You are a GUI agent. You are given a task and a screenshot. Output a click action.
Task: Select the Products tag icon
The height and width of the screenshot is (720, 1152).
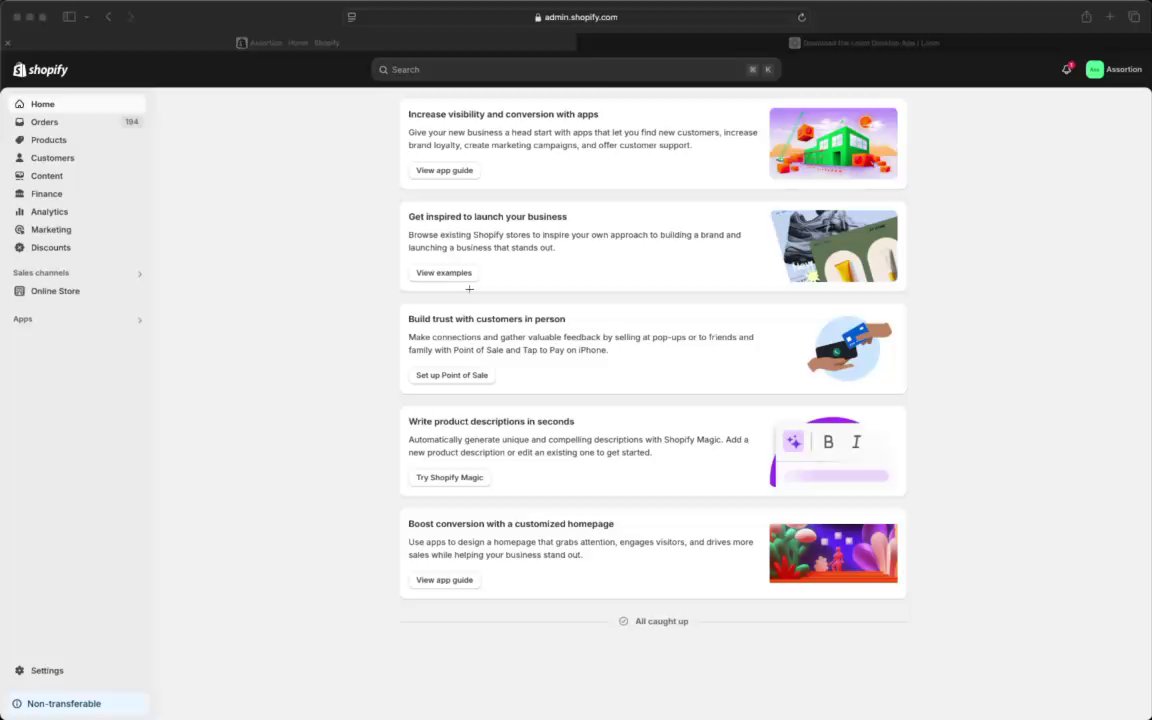20,140
